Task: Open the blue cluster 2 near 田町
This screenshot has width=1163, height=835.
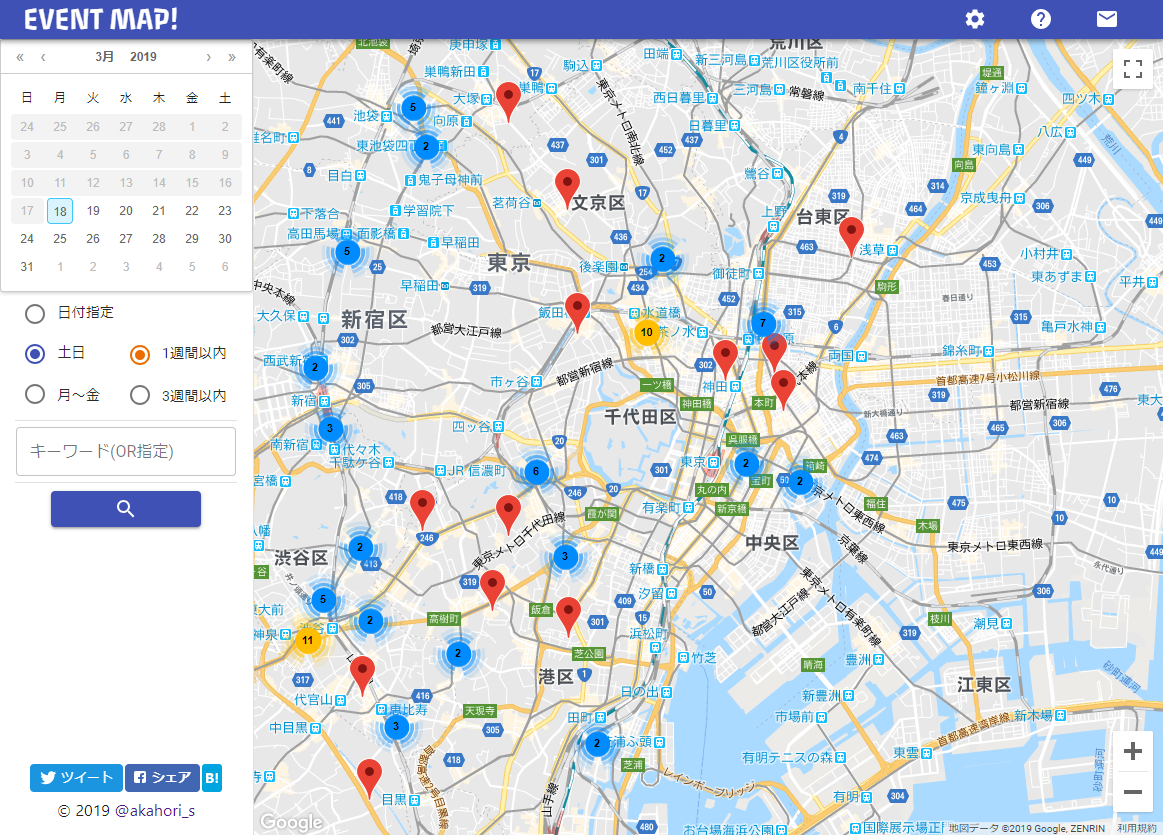Action: [597, 743]
